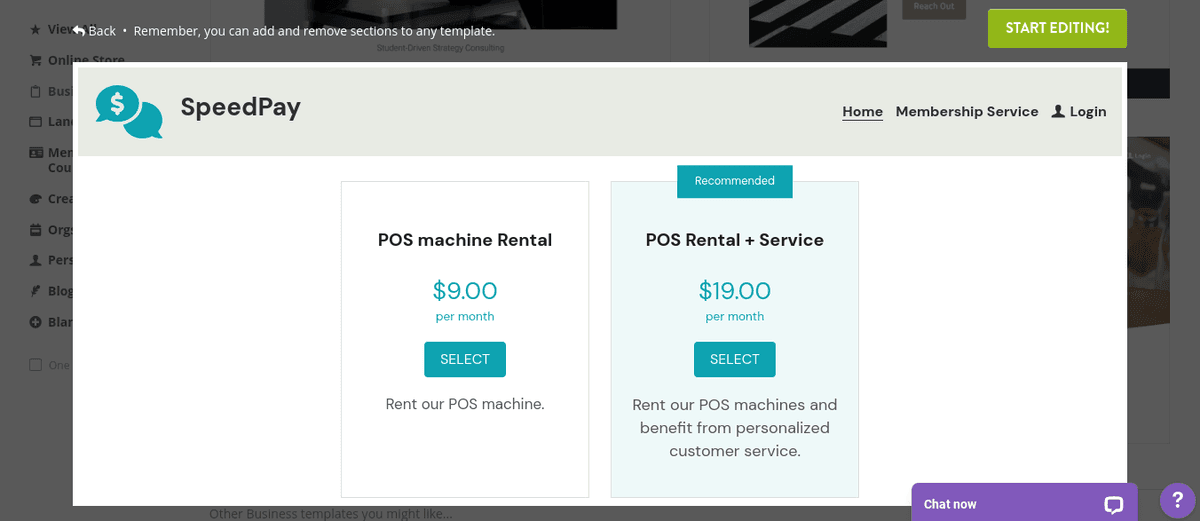Click the purple question mark help icon

pyautogui.click(x=1177, y=500)
